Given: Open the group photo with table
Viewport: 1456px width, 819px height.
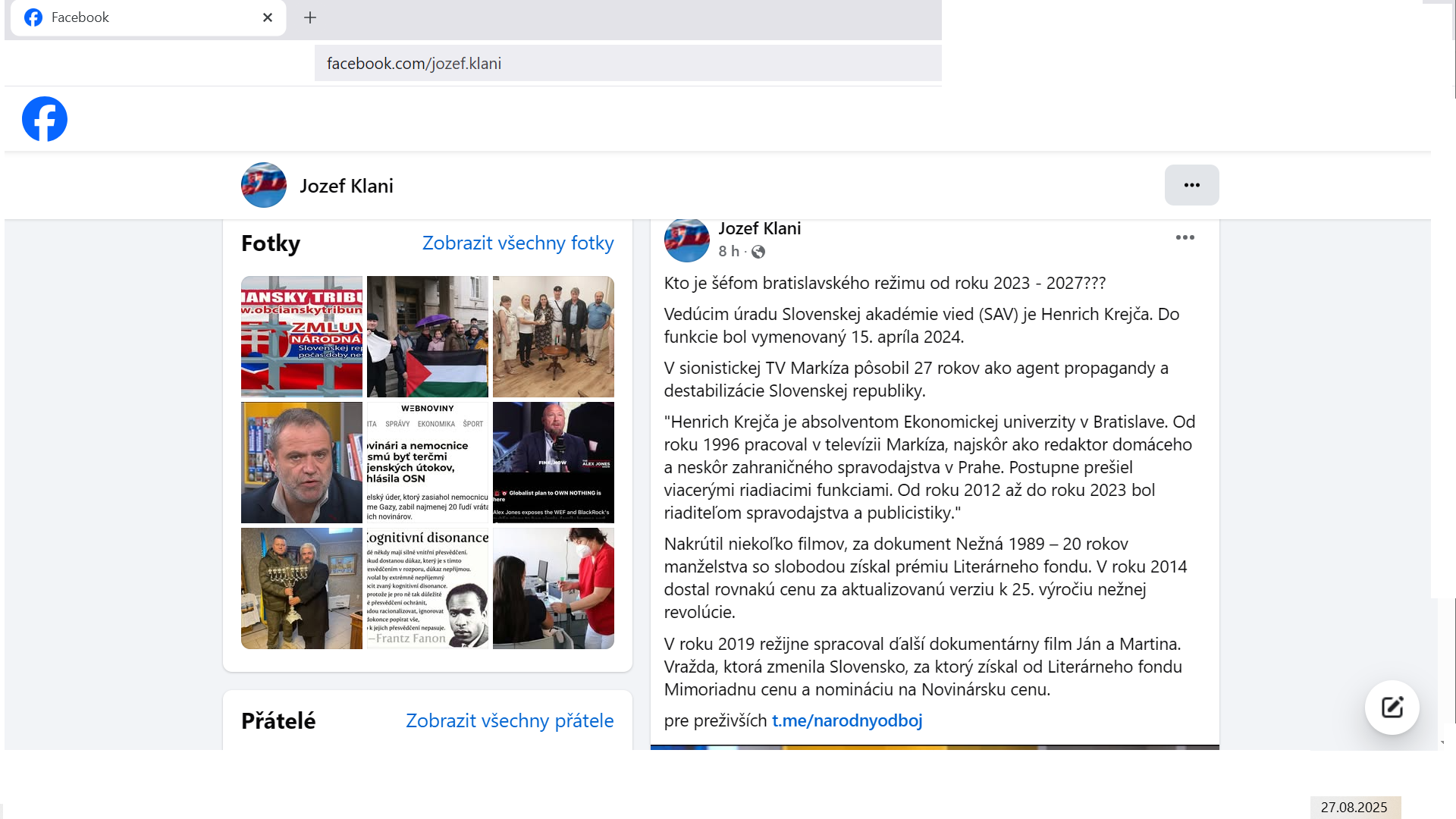Looking at the screenshot, I should click(554, 337).
